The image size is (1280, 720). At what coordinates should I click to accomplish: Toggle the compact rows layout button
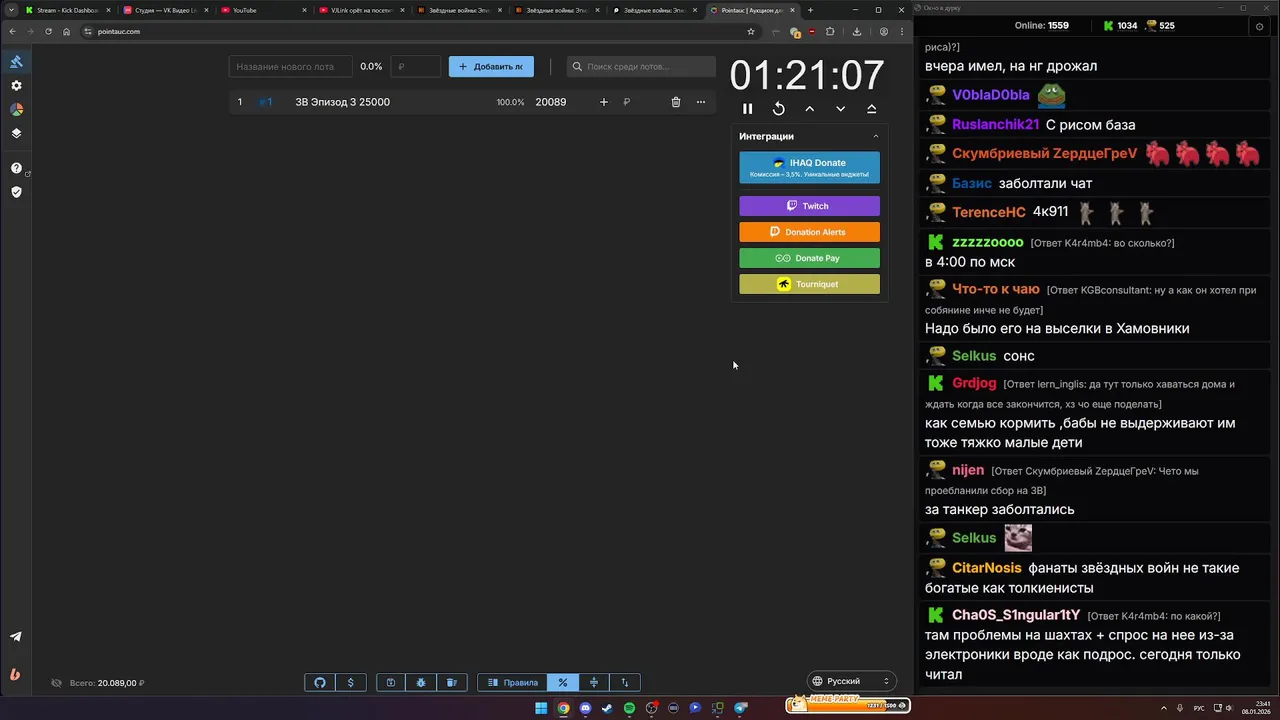594,683
